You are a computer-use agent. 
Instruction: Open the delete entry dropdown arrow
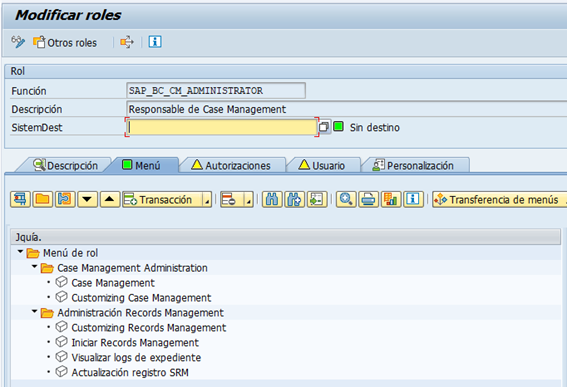coord(249,200)
